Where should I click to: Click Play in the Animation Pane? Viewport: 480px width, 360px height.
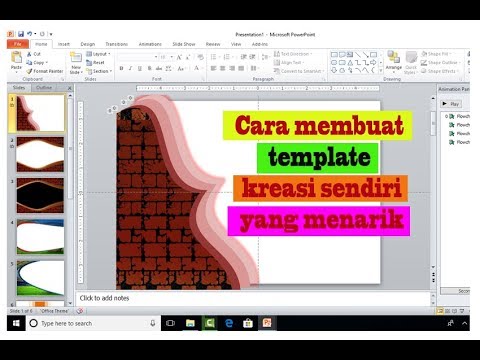(451, 104)
